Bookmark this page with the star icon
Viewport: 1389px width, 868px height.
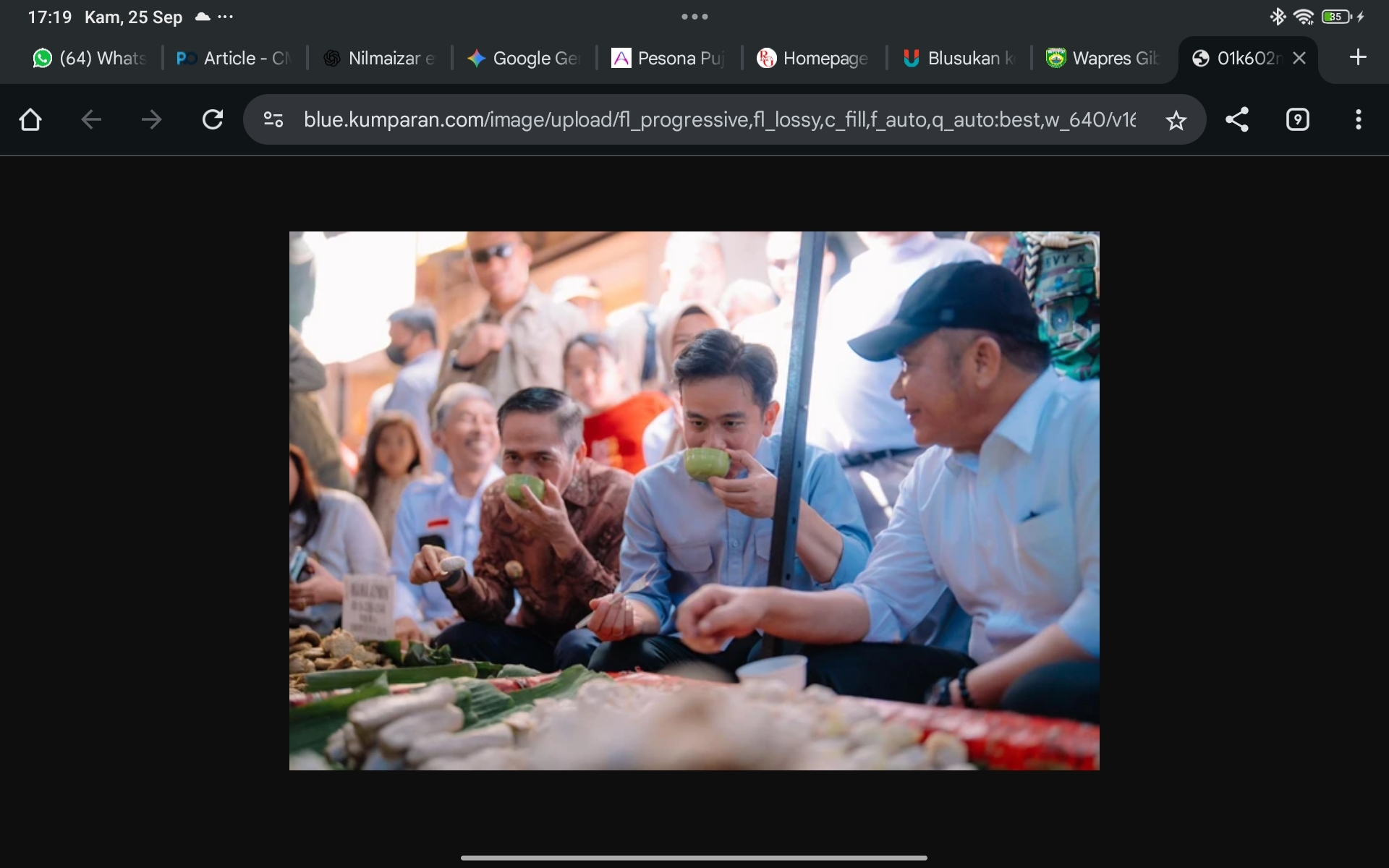(1176, 120)
